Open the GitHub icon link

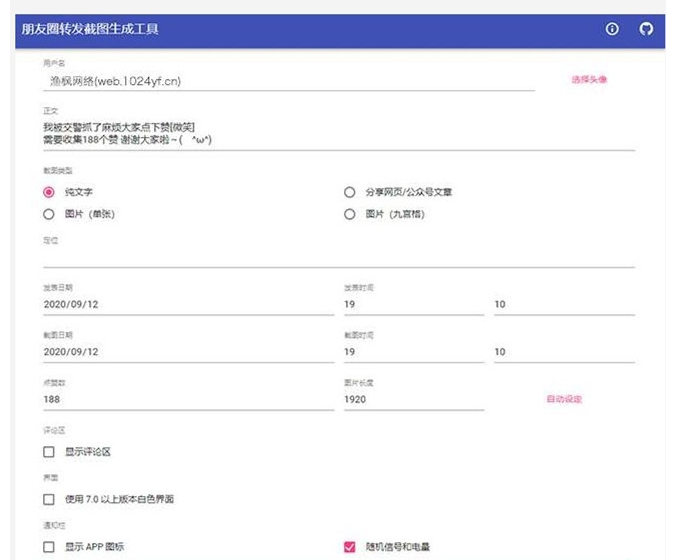point(646,29)
